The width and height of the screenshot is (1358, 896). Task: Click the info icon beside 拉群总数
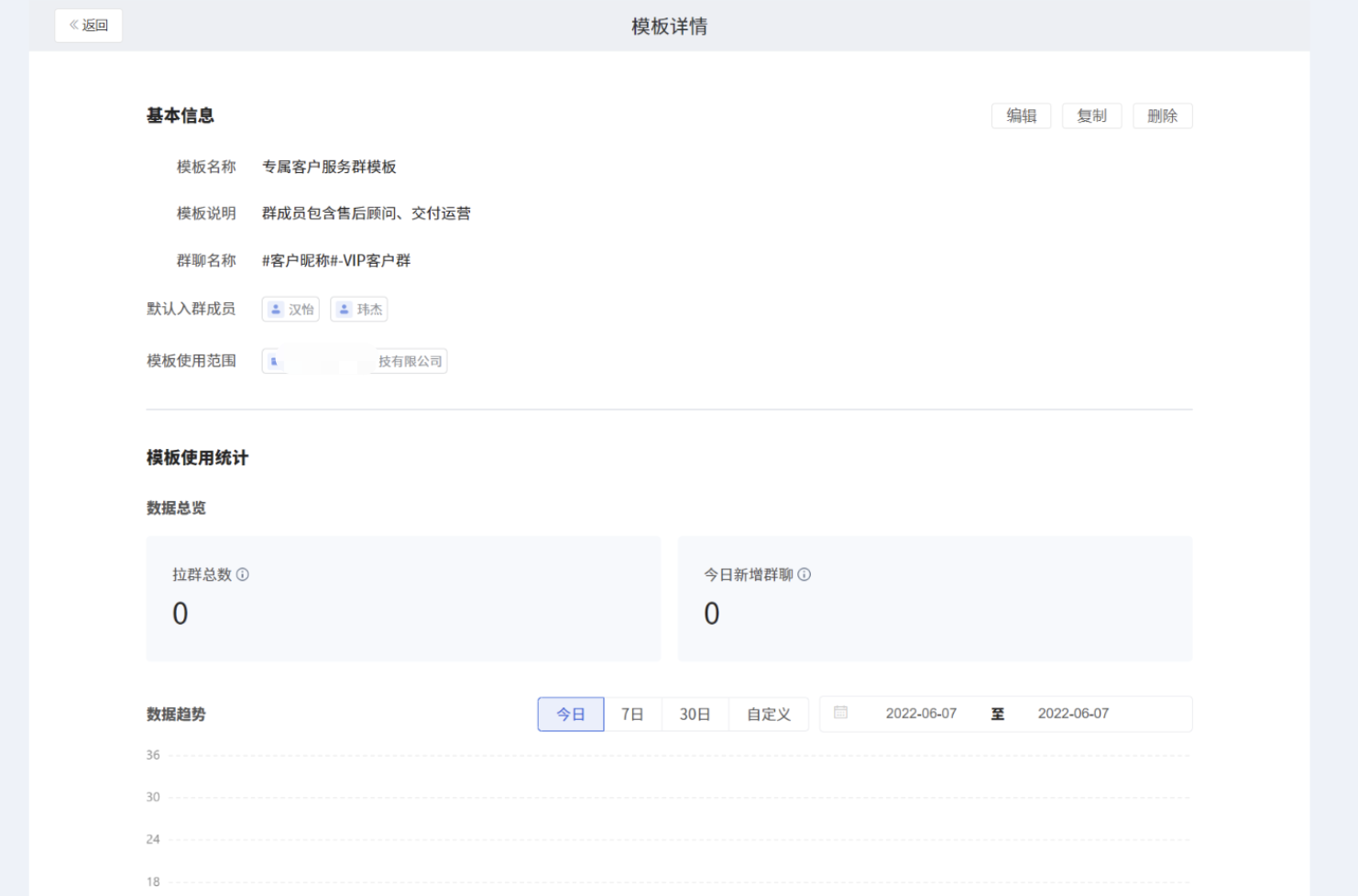tap(243, 574)
